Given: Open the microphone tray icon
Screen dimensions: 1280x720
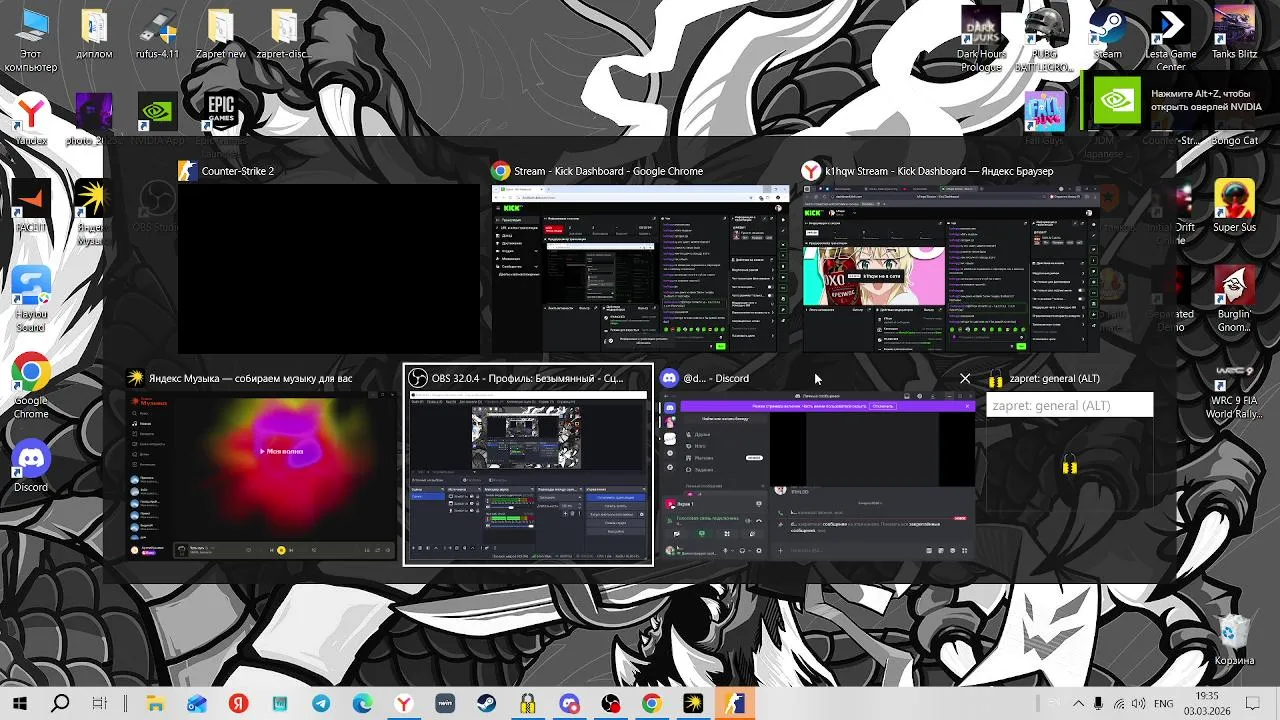Looking at the screenshot, I should pos(1098,704).
